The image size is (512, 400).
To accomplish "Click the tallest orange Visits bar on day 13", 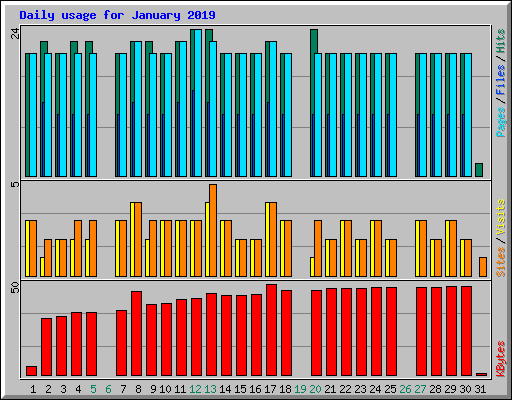I will pyautogui.click(x=213, y=230).
